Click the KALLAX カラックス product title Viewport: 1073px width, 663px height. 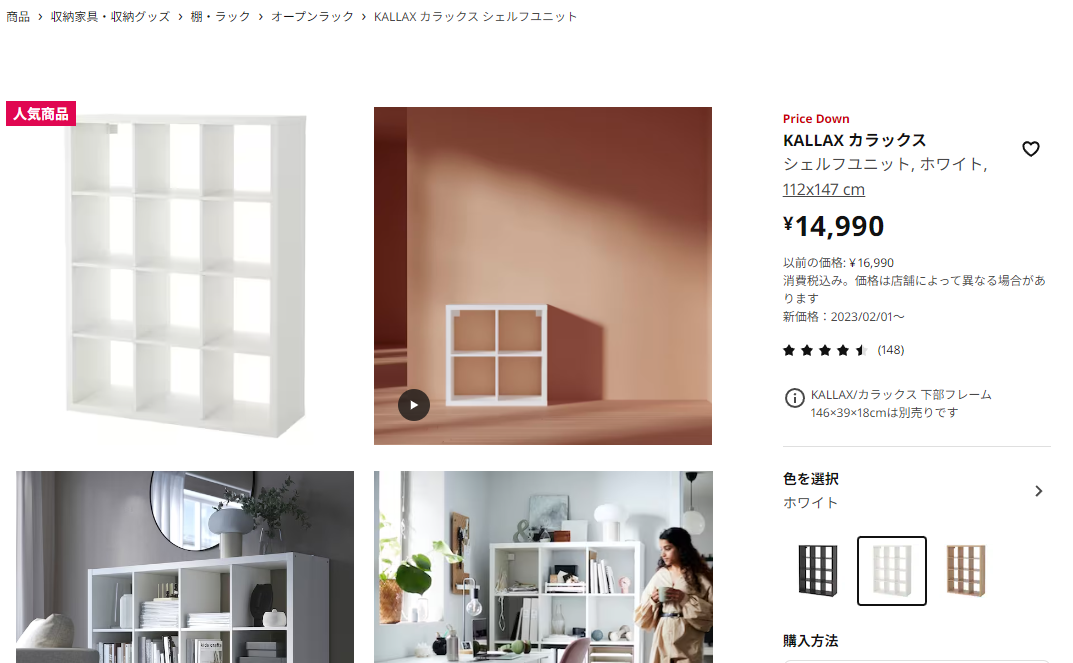coord(854,140)
